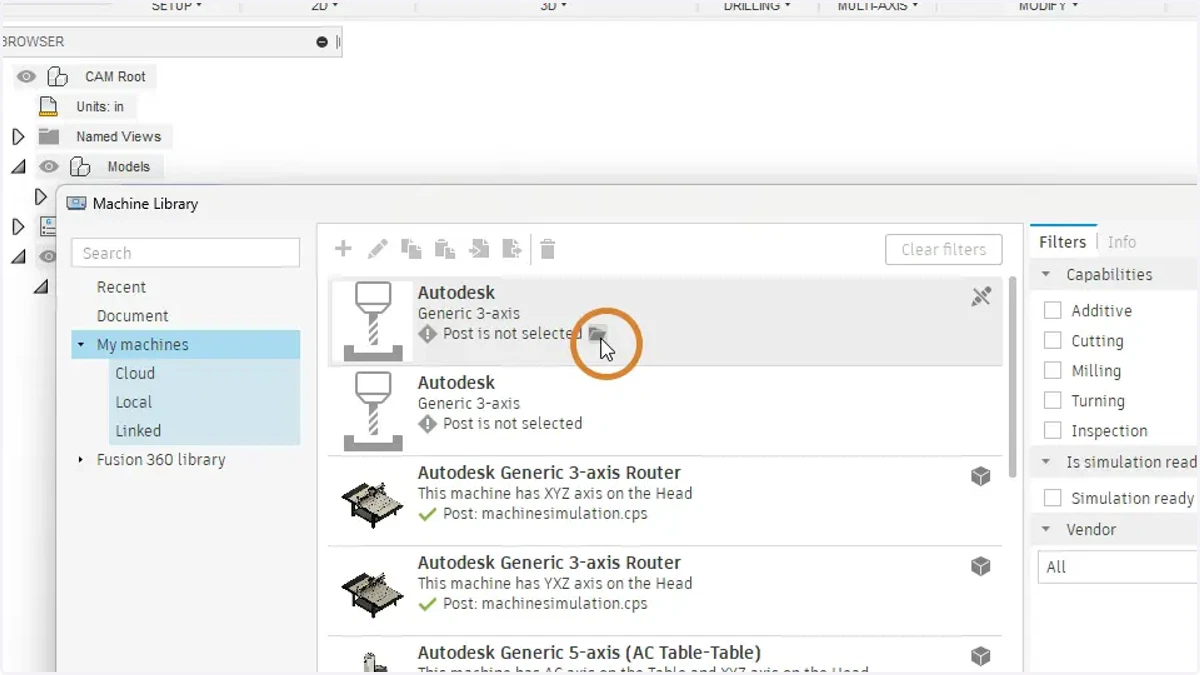Screen dimensions: 1200x675
Task: Select the Linked folder under My machines
Action: [138, 431]
